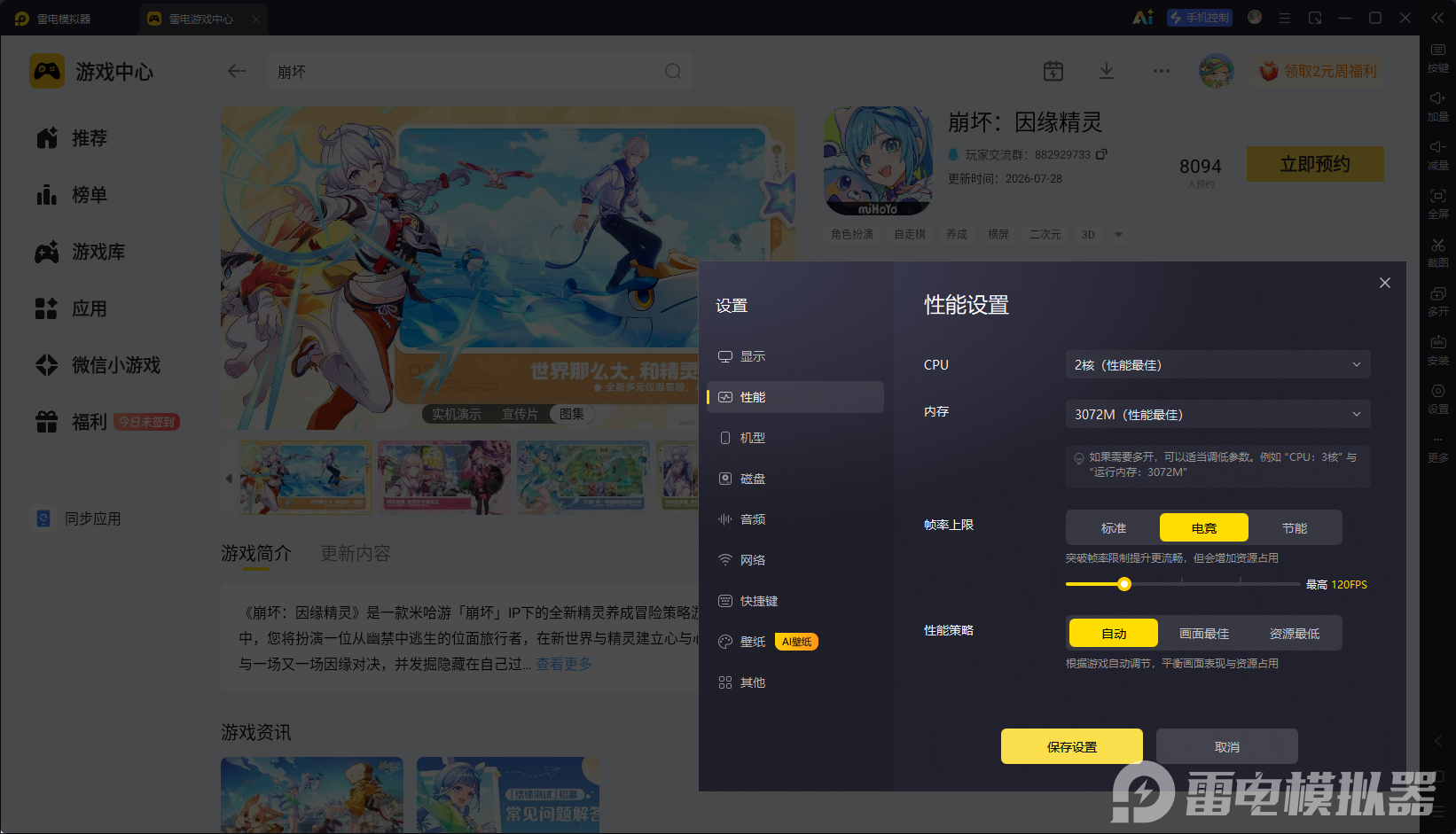
Task: Click the three-dot more icon in game center
Action: pyautogui.click(x=1162, y=71)
